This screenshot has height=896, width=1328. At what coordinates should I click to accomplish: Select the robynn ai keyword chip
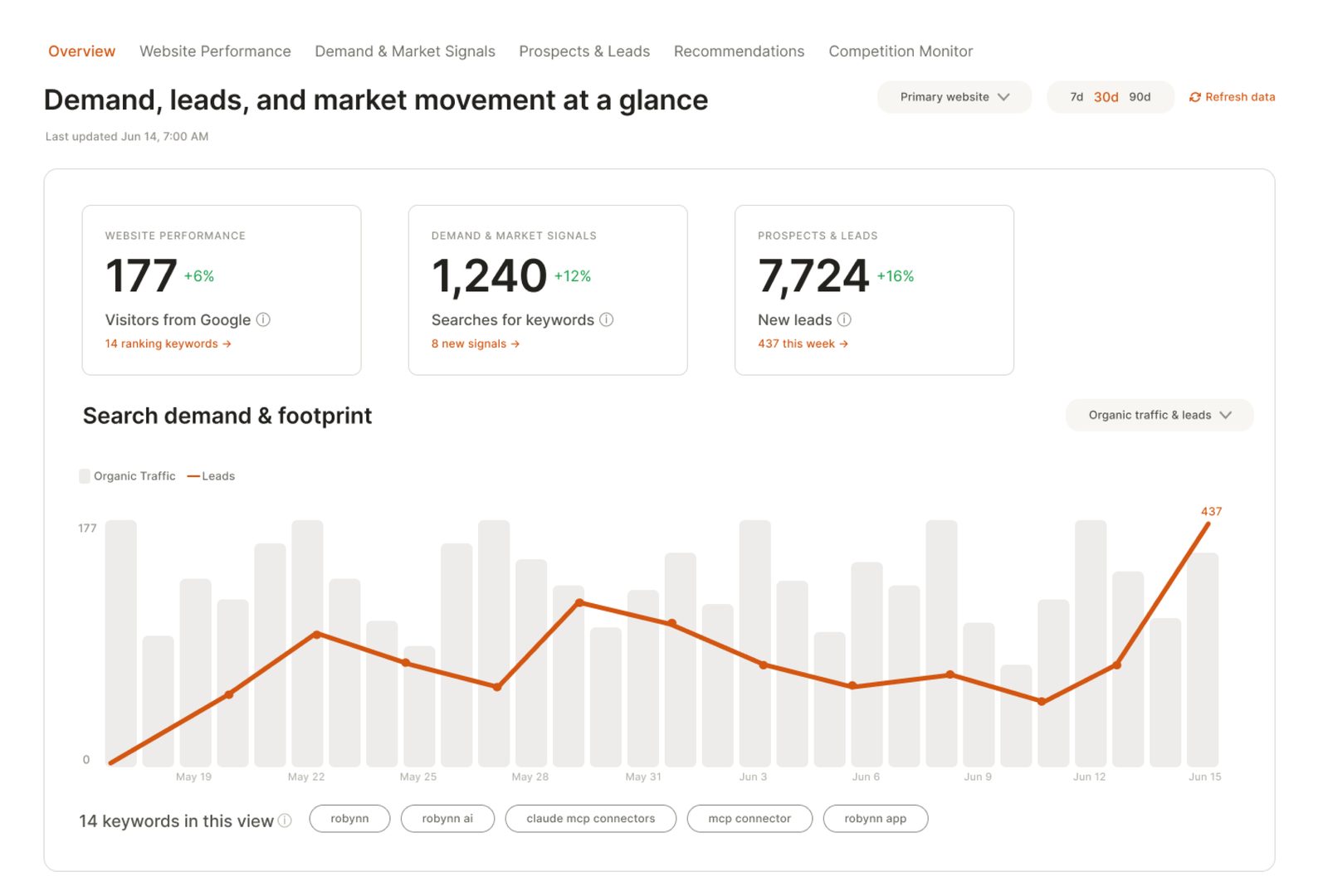[447, 819]
